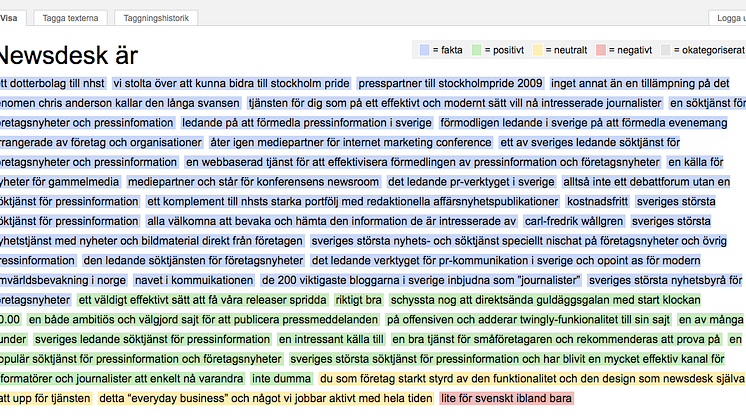Image resolution: width=746 pixels, height=419 pixels.
Task: Open the Taggningshistorik tab
Action: click(x=155, y=18)
